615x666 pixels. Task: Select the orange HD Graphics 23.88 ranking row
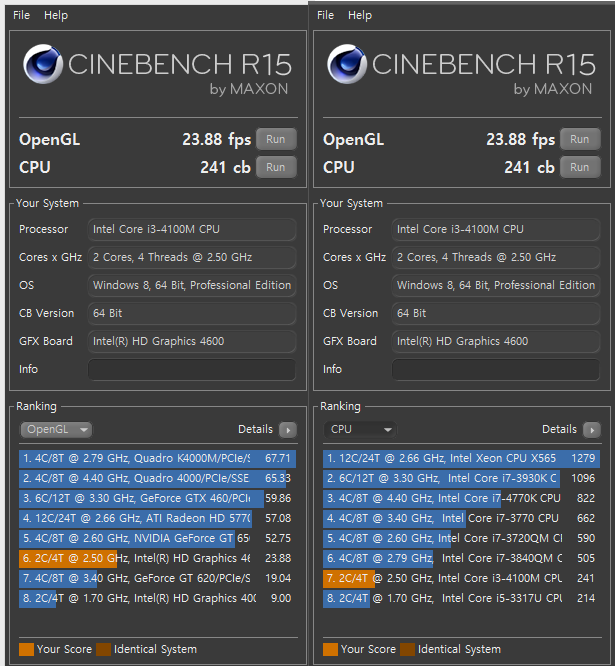(158, 558)
